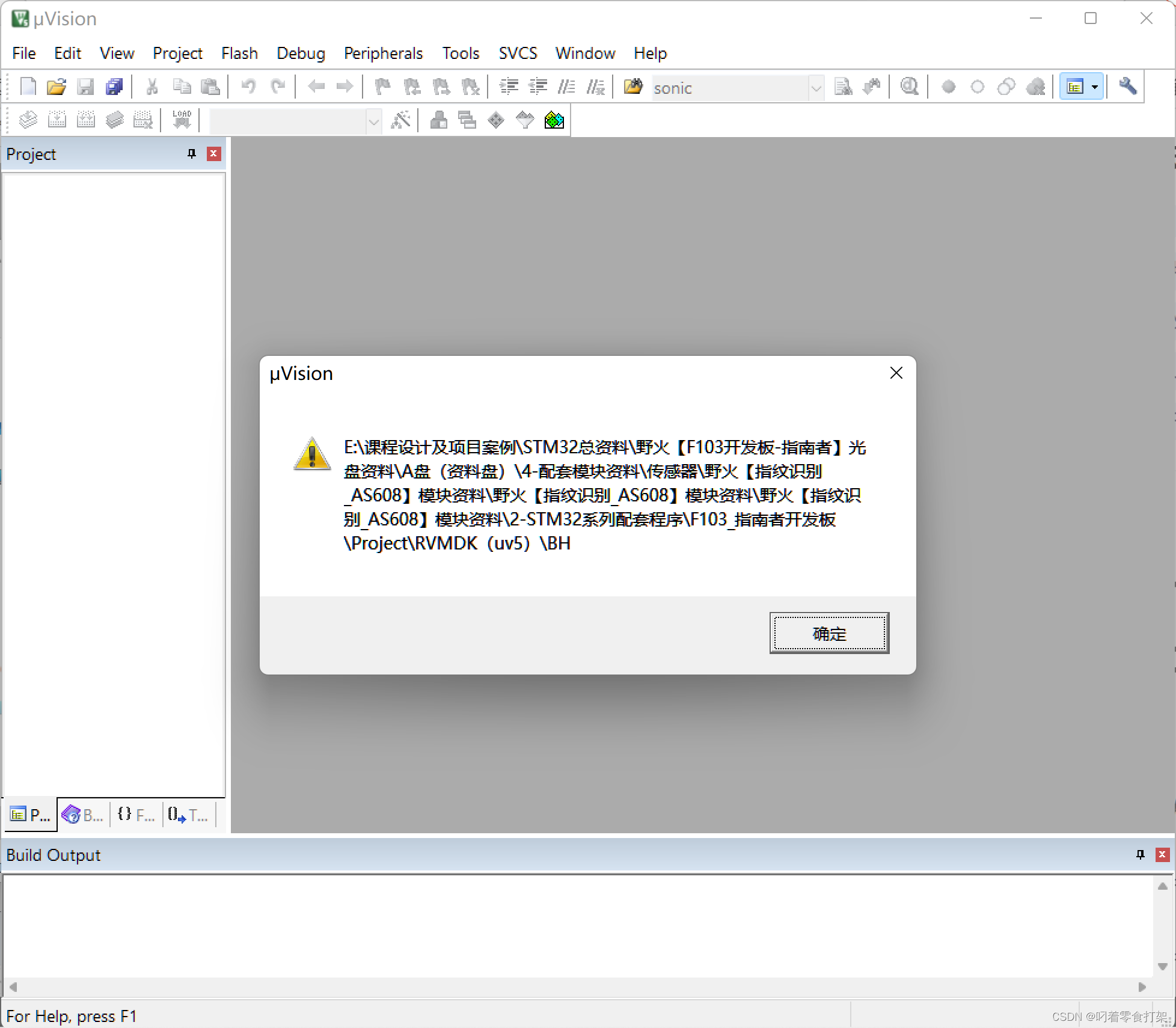Viewport: 1176px width, 1028px height.
Task: Click the LOAD download icon
Action: click(x=182, y=120)
